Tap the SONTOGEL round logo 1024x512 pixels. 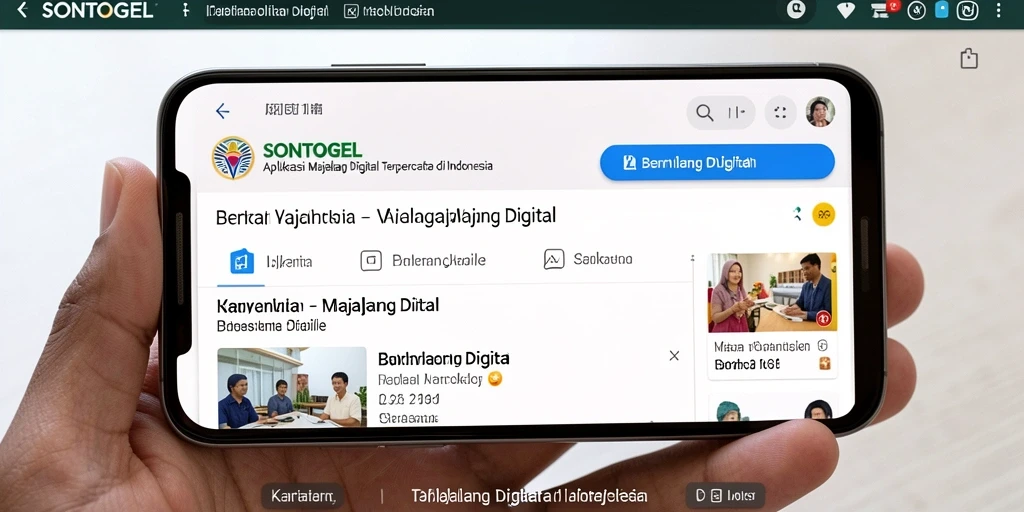pyautogui.click(x=232, y=157)
